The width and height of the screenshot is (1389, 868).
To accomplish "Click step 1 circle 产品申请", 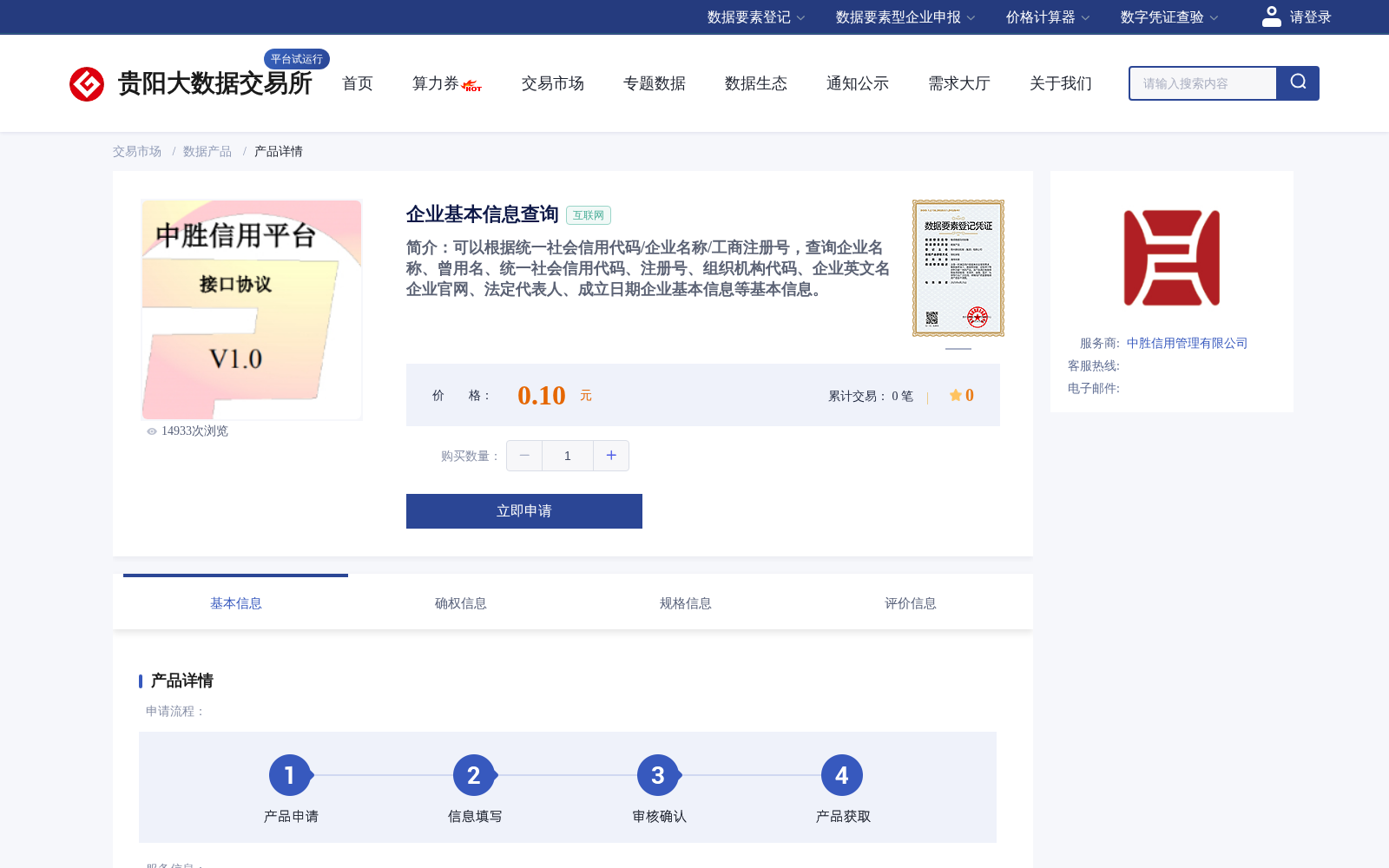I will pyautogui.click(x=290, y=775).
